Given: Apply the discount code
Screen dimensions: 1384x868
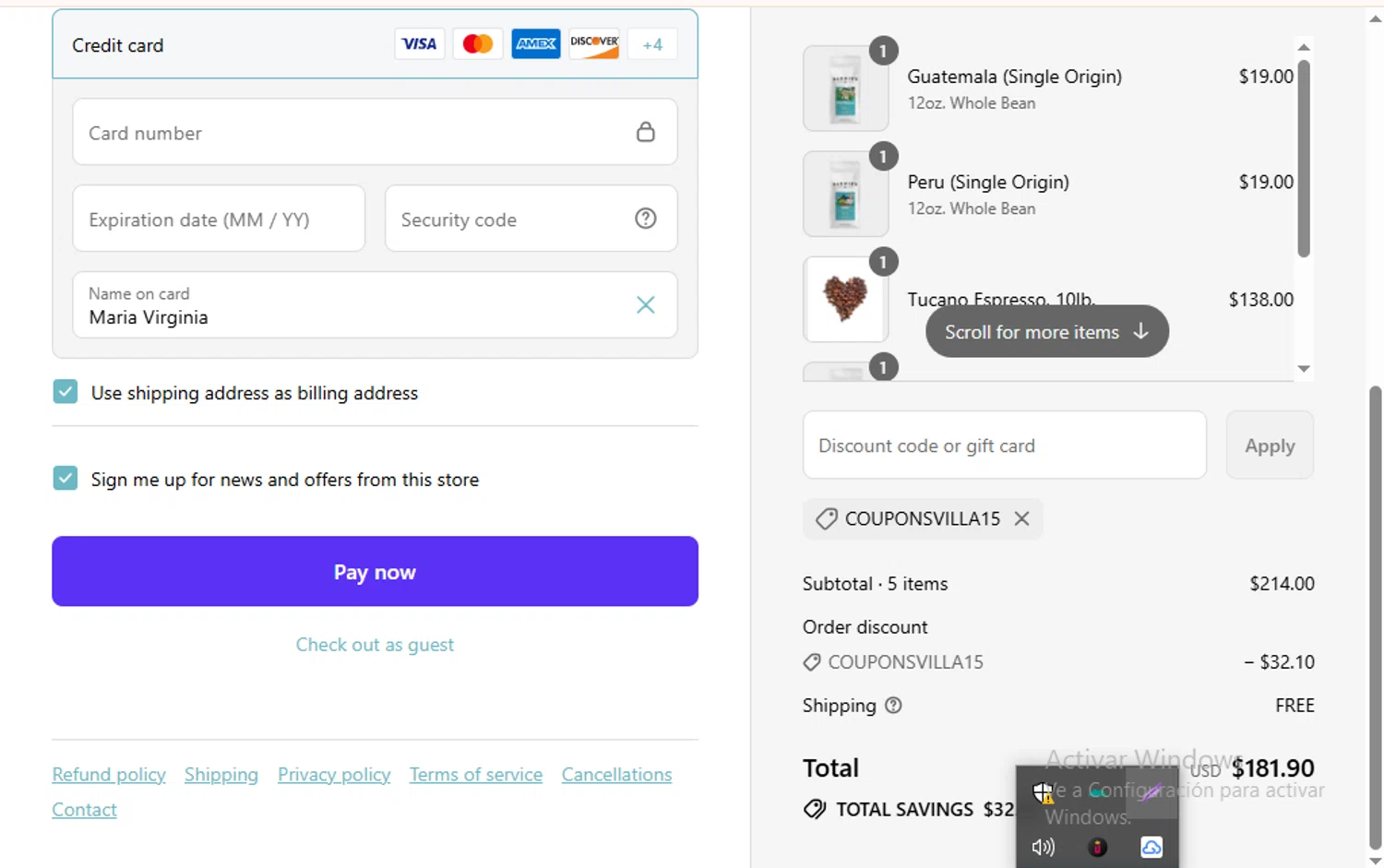Looking at the screenshot, I should pyautogui.click(x=1270, y=445).
